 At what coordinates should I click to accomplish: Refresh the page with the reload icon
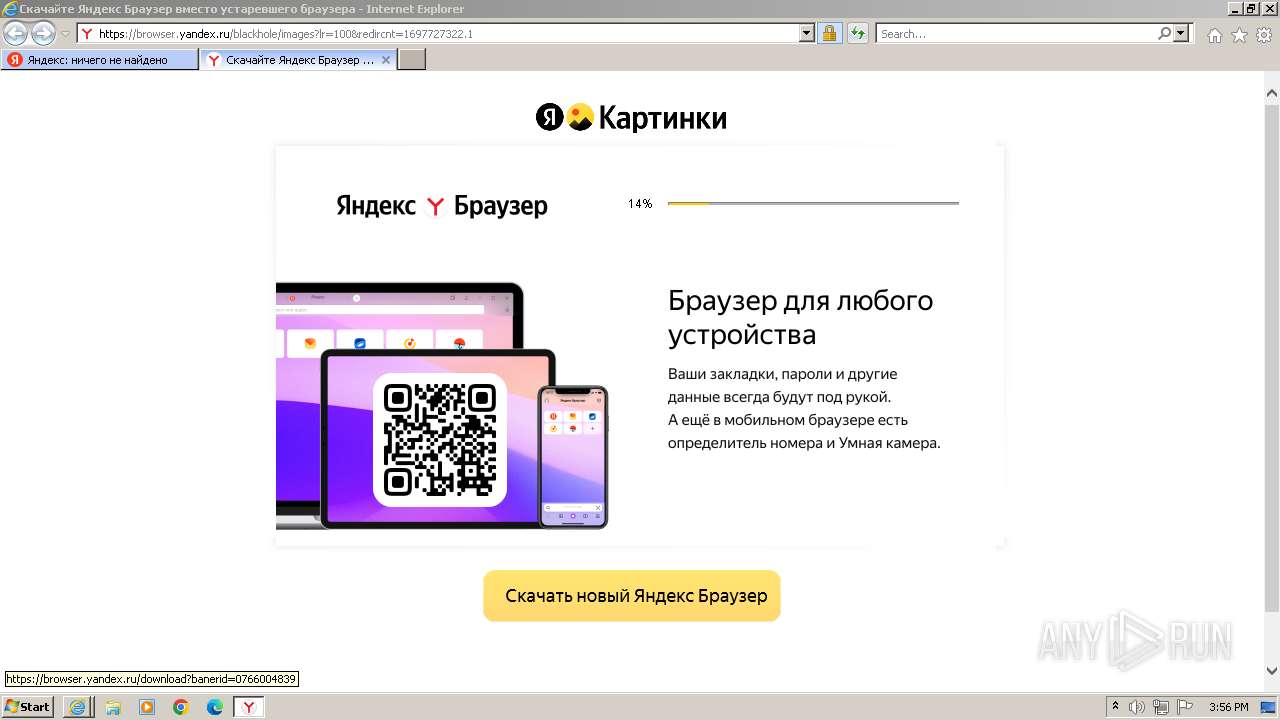[x=857, y=34]
